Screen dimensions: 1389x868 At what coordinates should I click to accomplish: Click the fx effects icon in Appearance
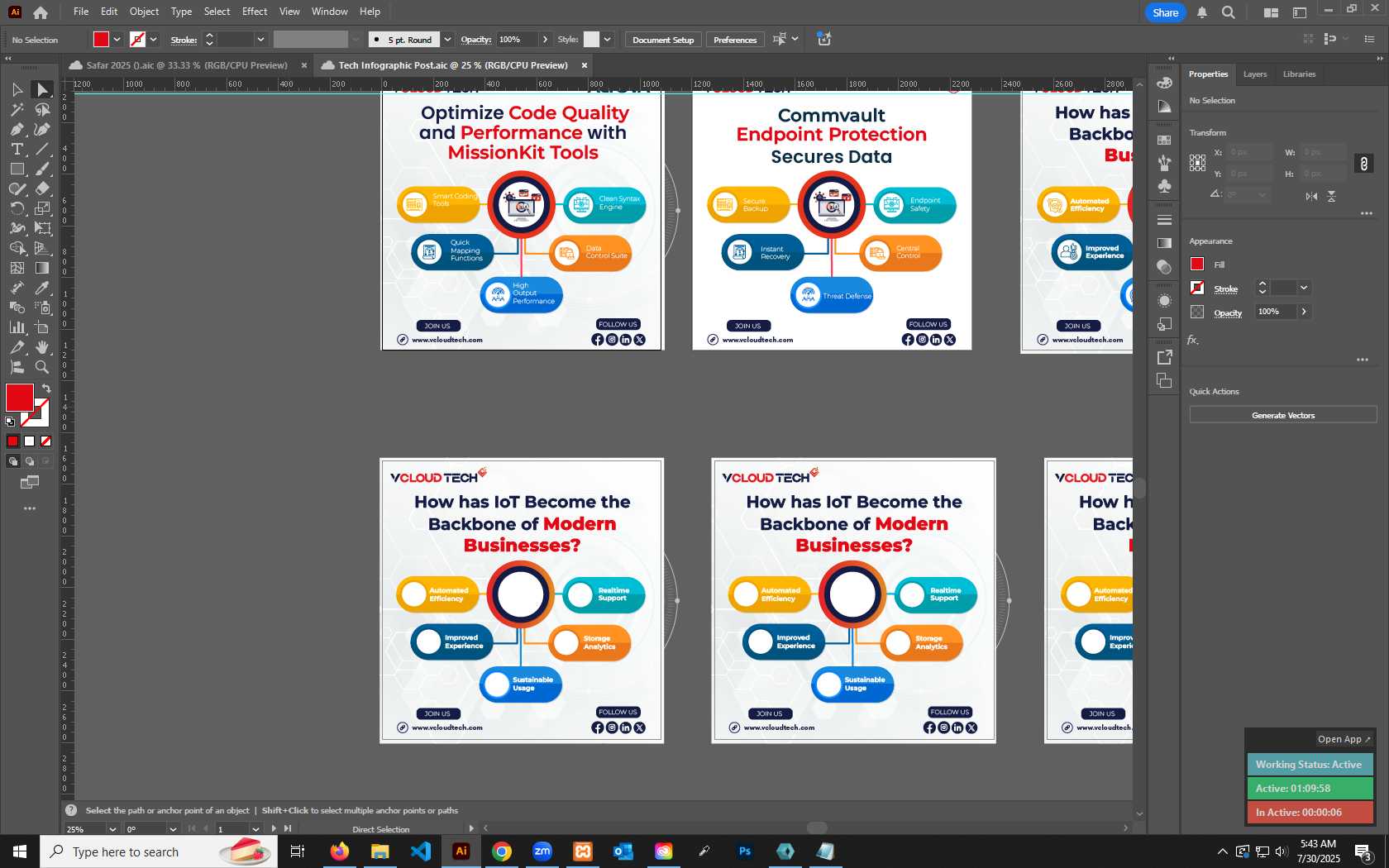pos(1193,340)
